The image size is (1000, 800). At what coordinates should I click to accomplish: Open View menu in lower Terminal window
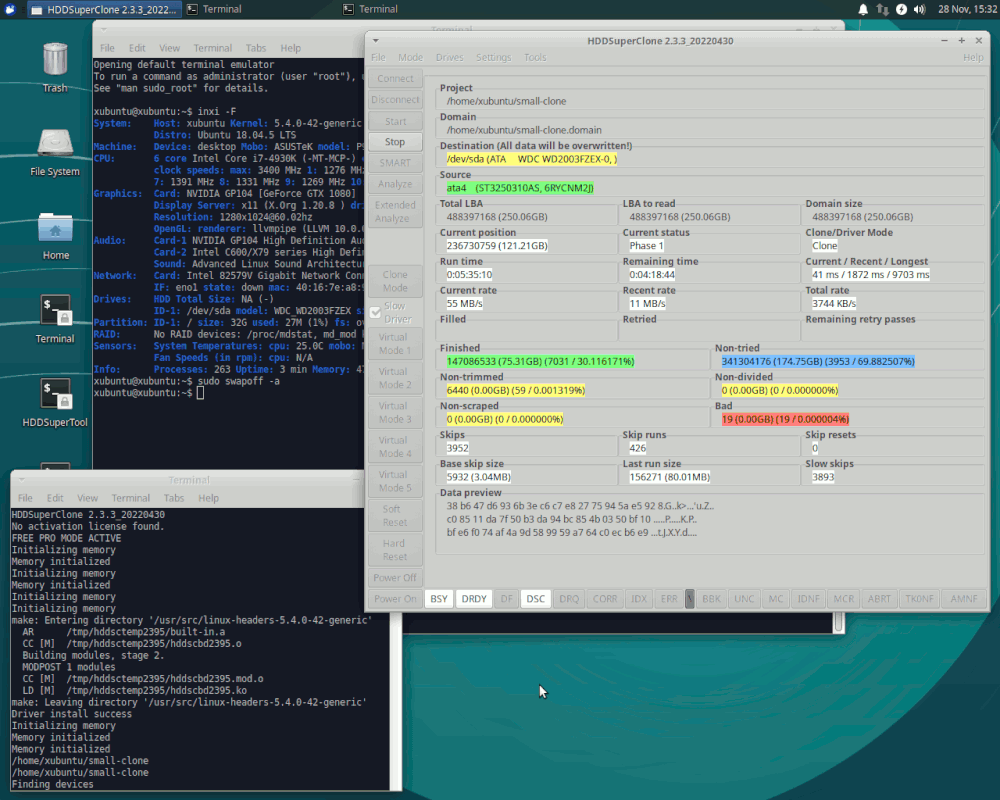[87, 498]
